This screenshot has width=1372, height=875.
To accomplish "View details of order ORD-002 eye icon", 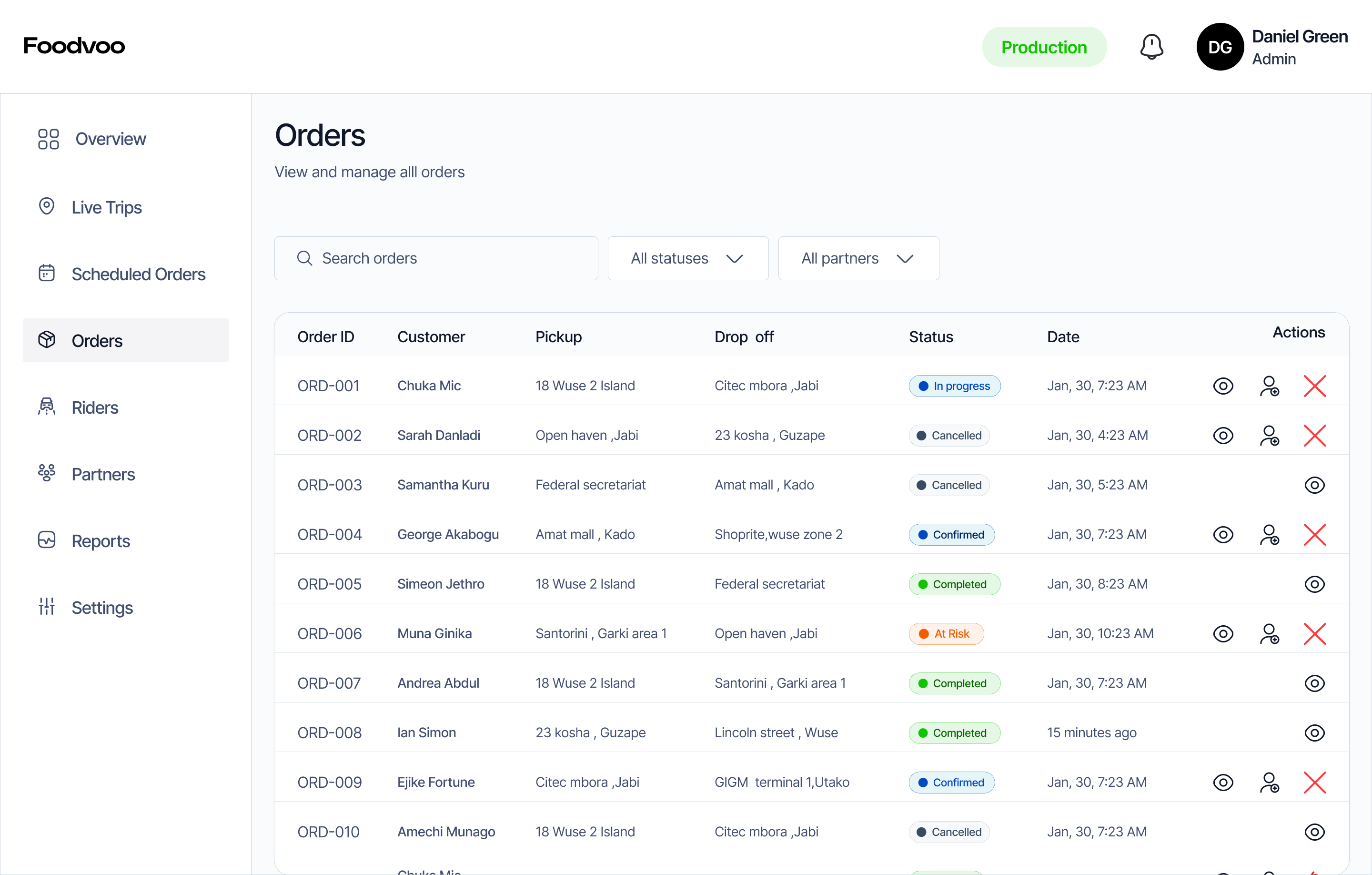I will click(x=1223, y=436).
